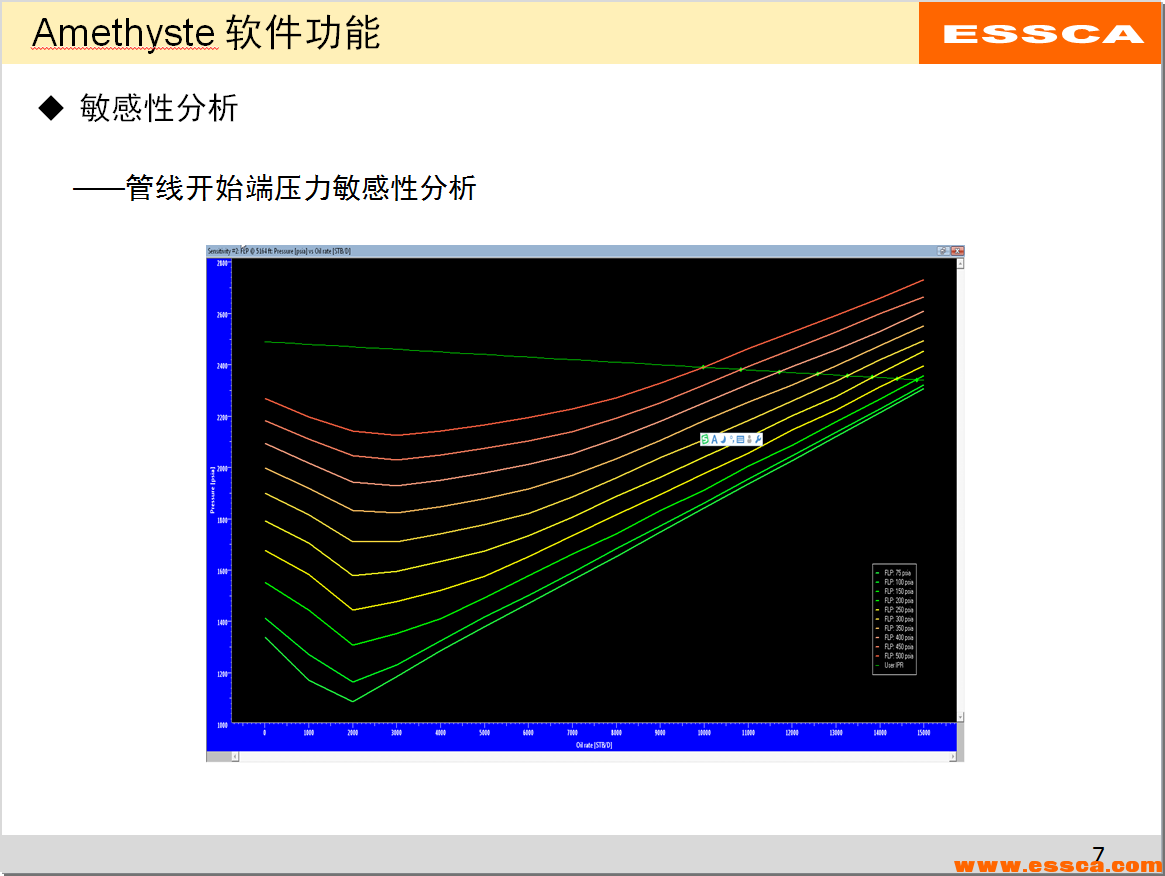Image resolution: width=1165 pixels, height=876 pixels.
Task: Click the gray user icon in the floating toolbar
Action: pos(749,438)
